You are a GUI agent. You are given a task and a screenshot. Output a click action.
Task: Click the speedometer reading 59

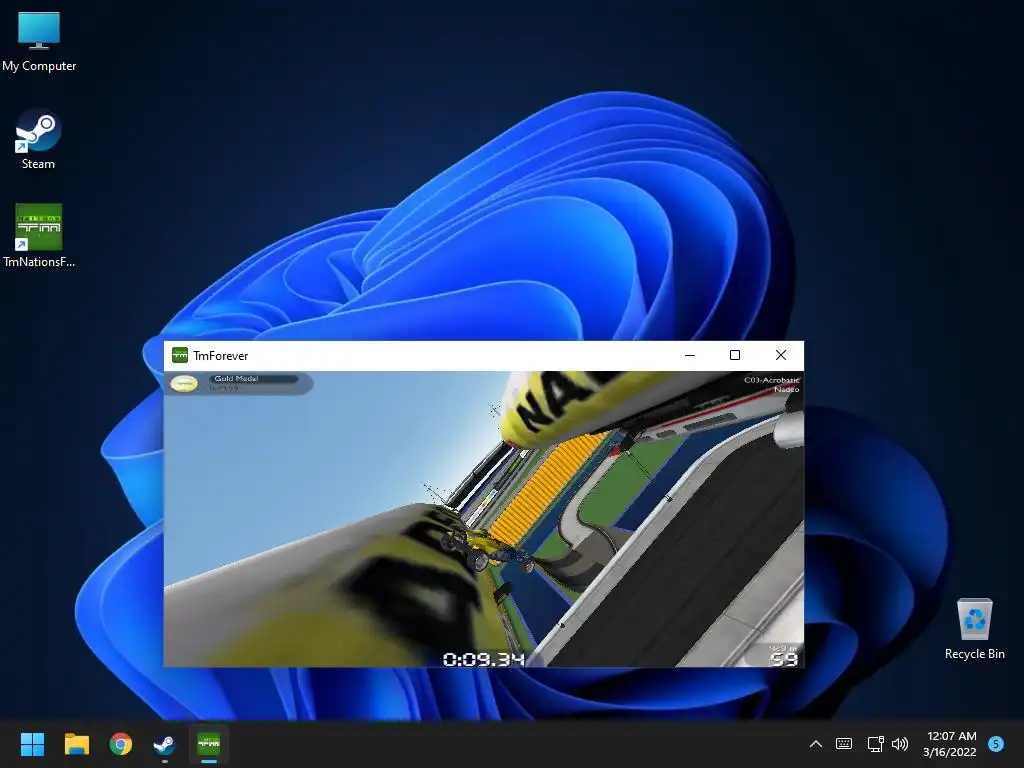[784, 659]
